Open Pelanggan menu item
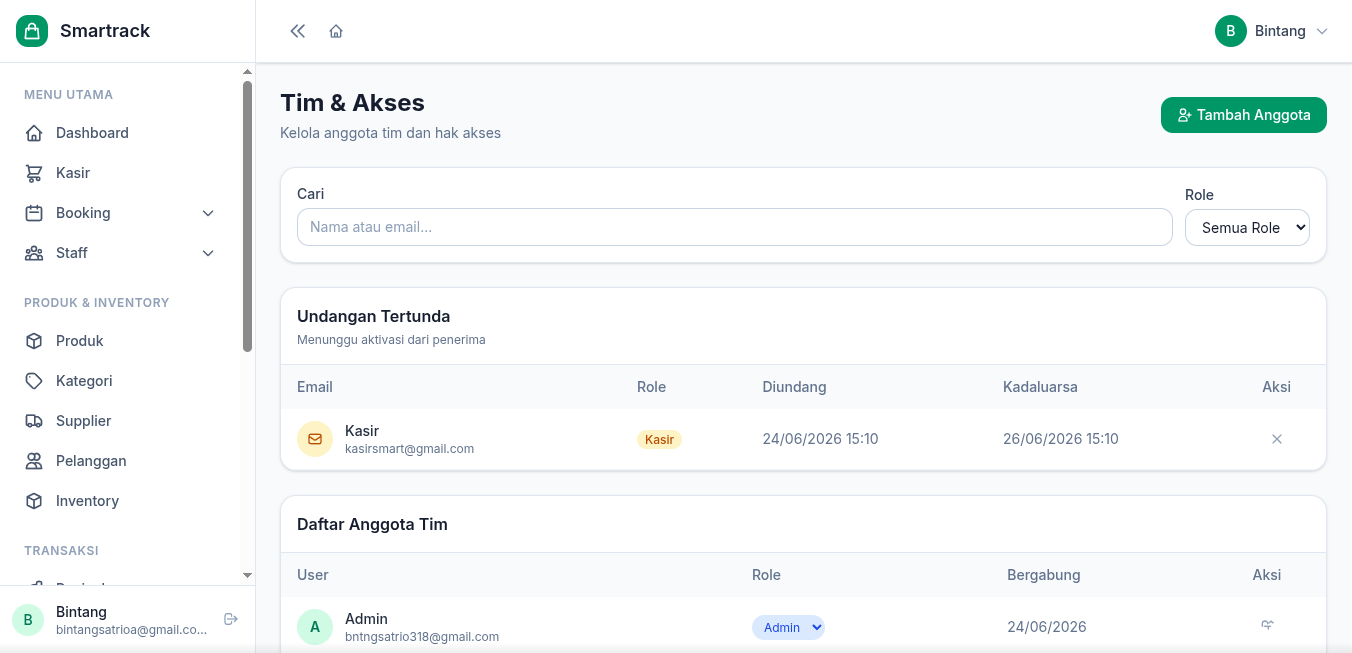The image size is (1352, 653). pos(120,461)
